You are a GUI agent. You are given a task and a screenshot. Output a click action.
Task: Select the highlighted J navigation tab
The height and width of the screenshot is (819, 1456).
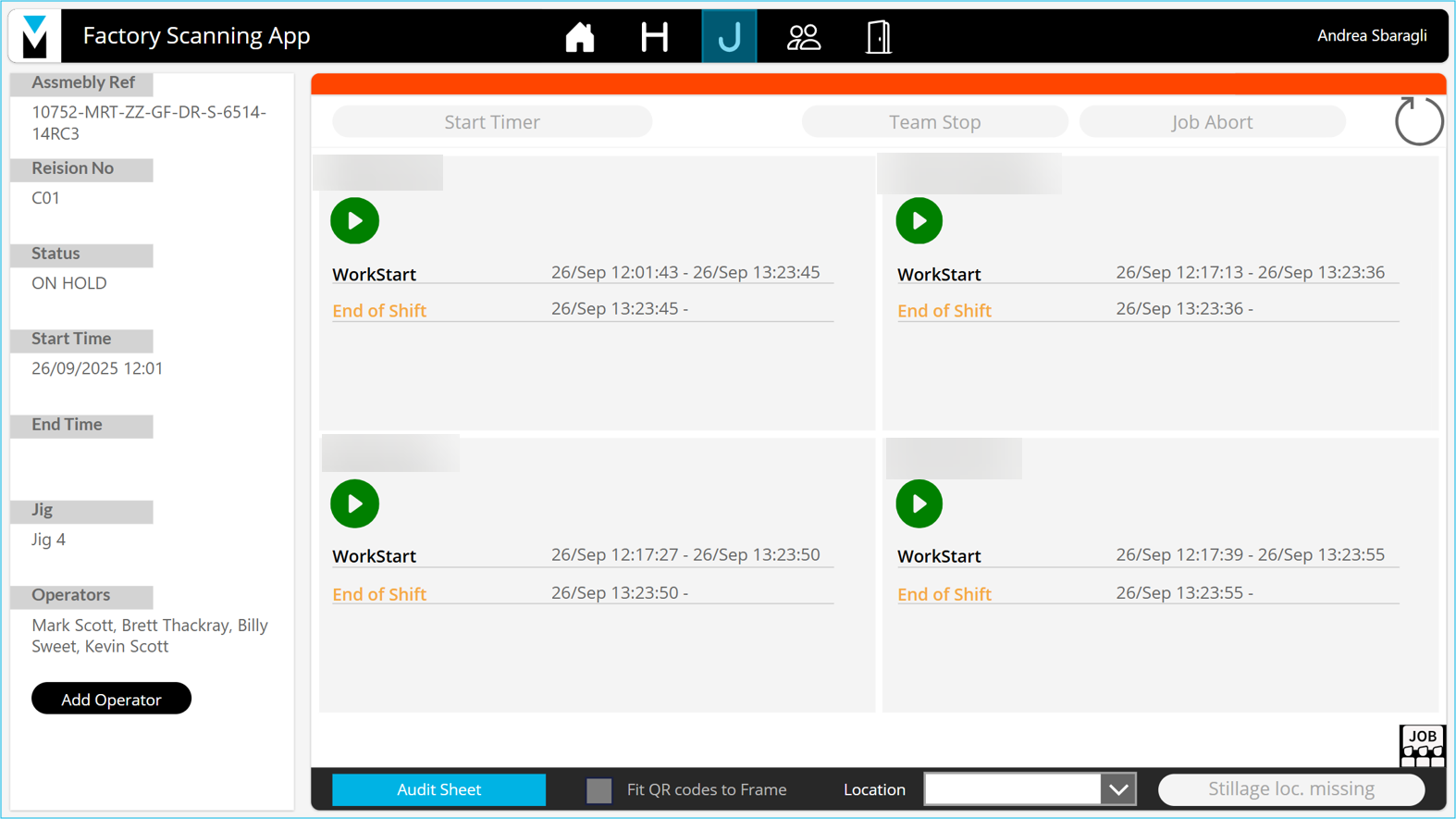(x=729, y=36)
